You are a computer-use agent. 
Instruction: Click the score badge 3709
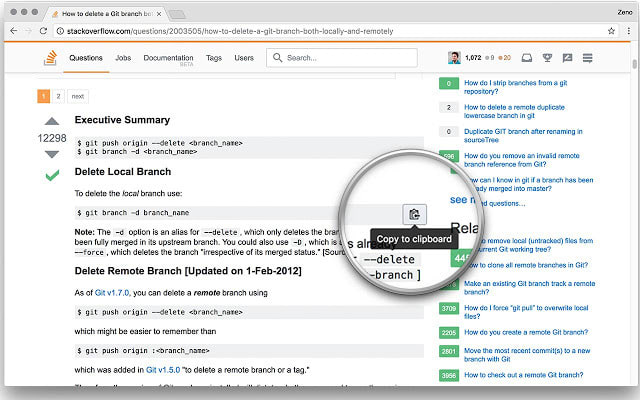click(x=449, y=308)
